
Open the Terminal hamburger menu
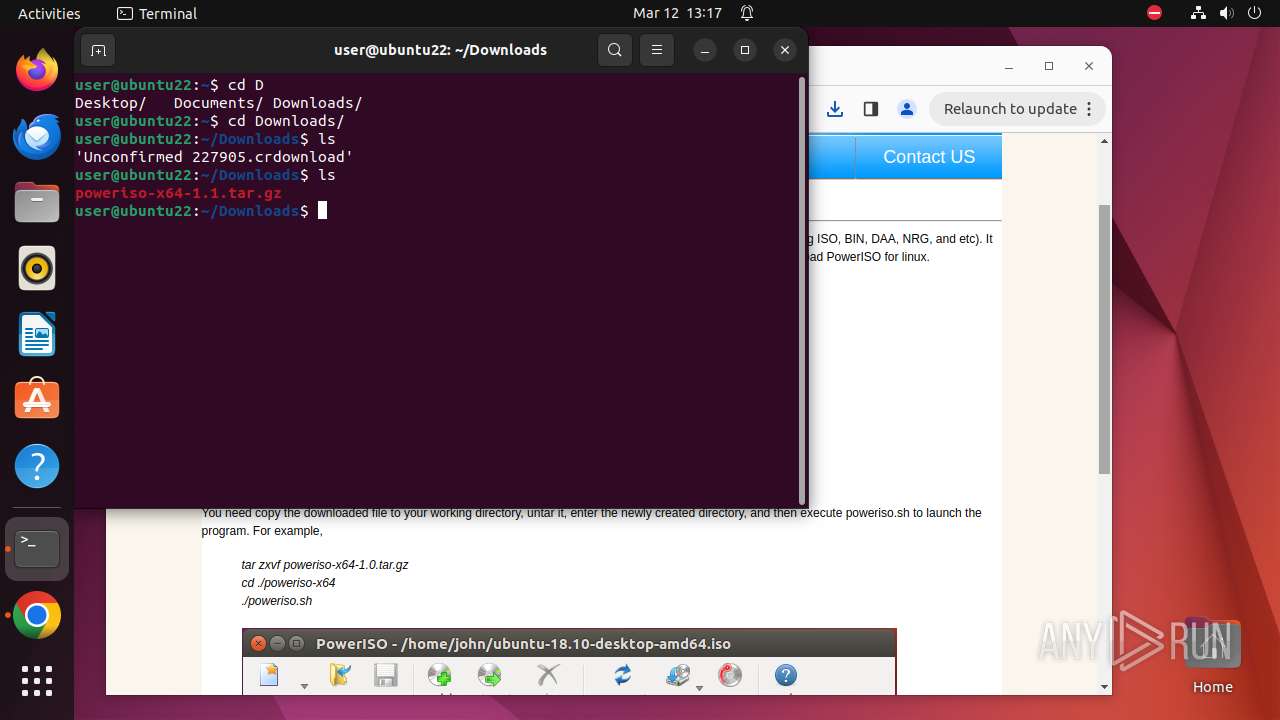point(656,50)
